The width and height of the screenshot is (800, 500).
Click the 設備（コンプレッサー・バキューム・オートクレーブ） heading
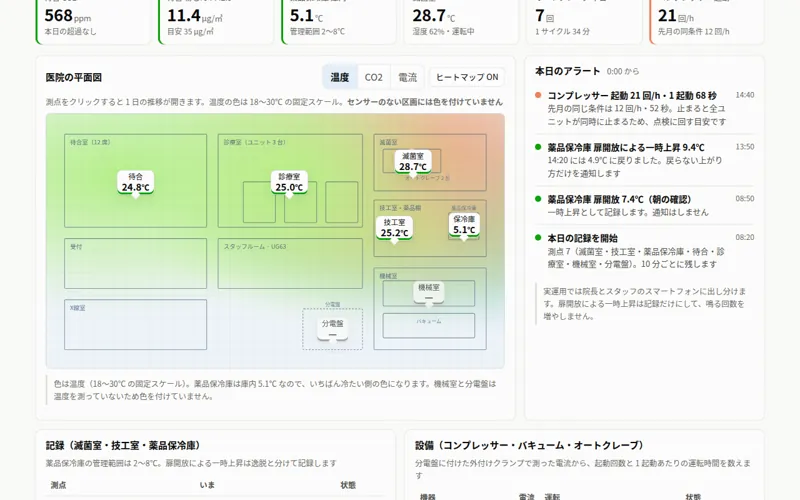pyautogui.click(x=531, y=445)
